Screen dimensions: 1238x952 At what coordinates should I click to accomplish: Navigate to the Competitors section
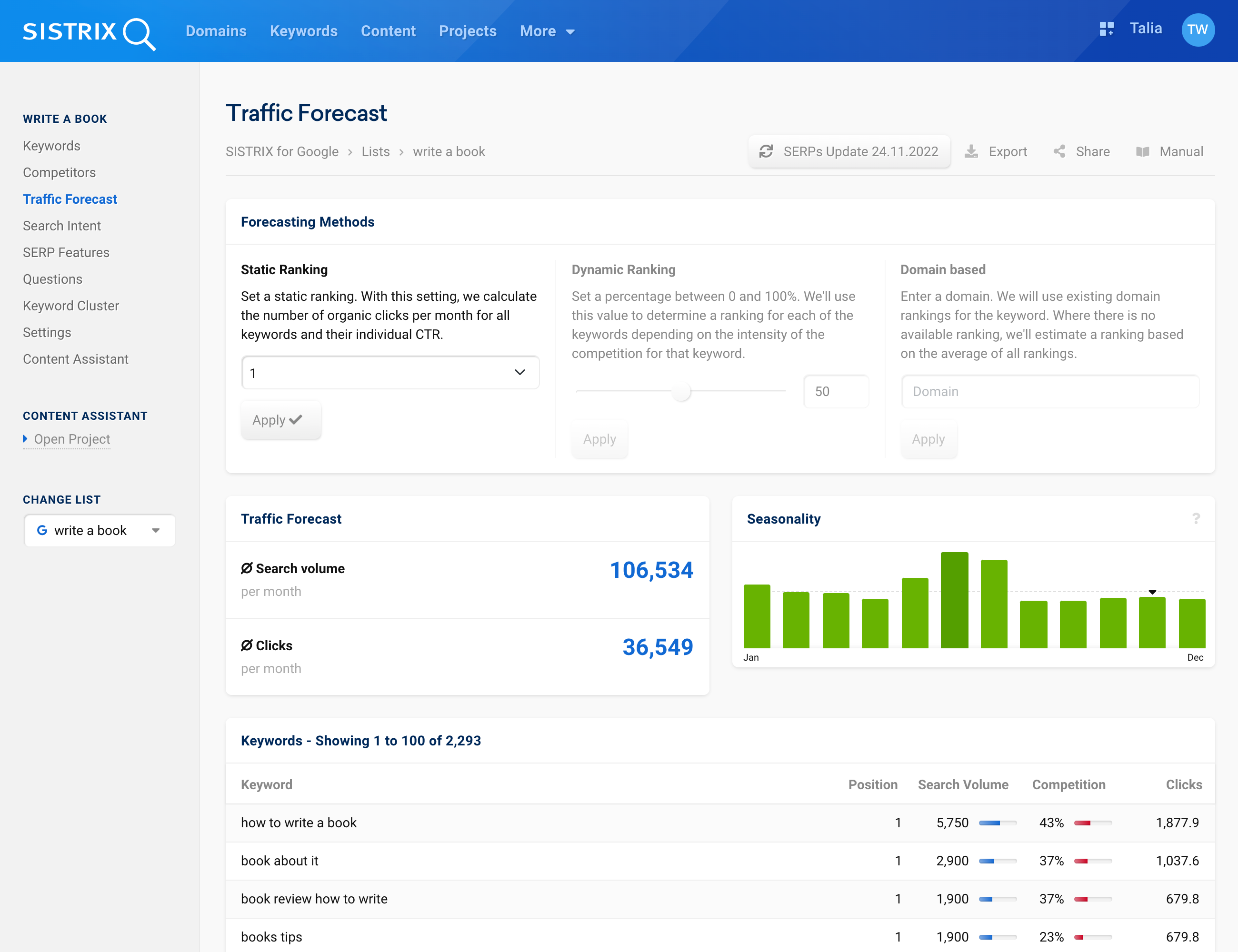coord(59,172)
